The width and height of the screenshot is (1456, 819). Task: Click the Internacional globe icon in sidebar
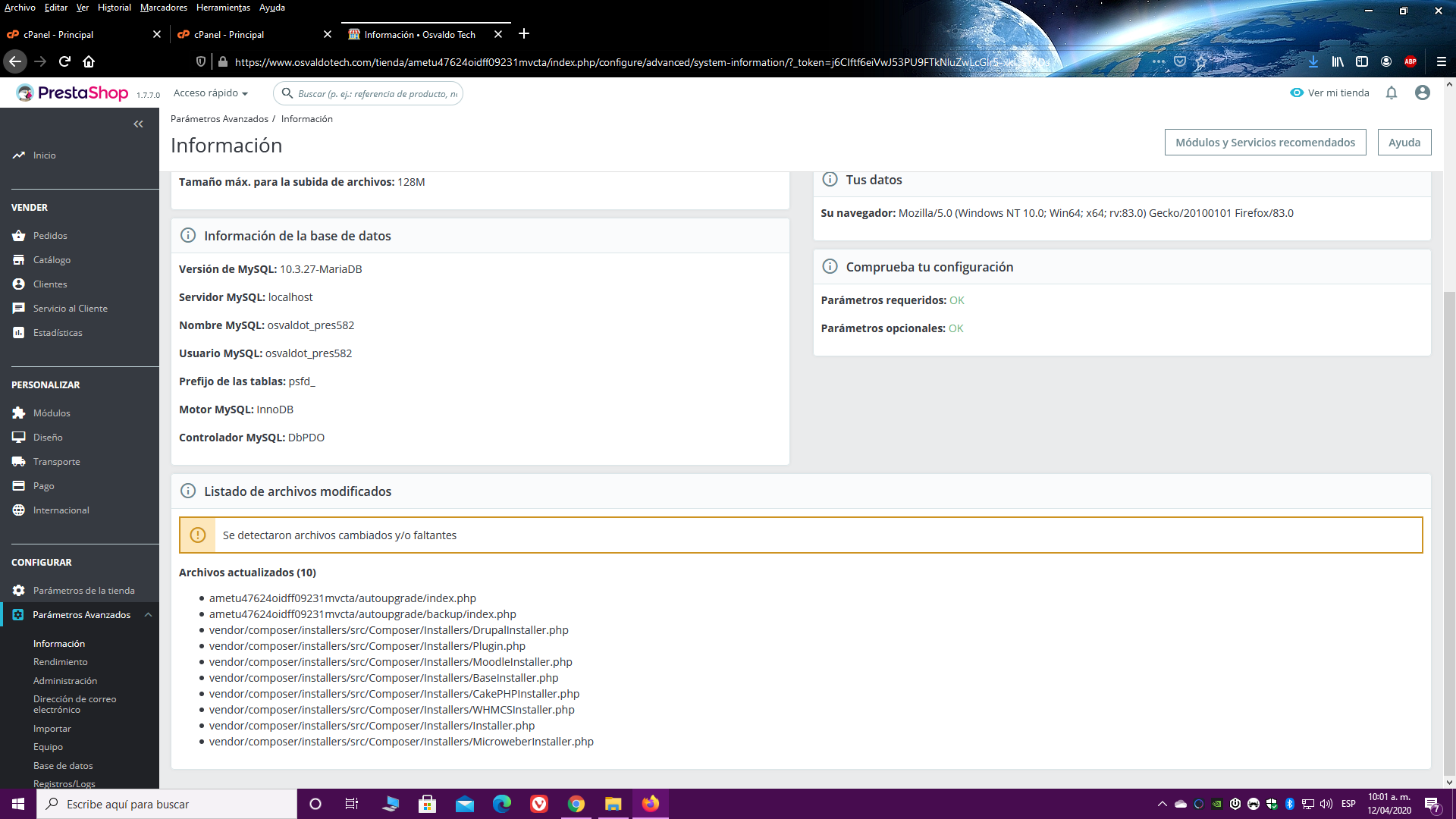(19, 510)
